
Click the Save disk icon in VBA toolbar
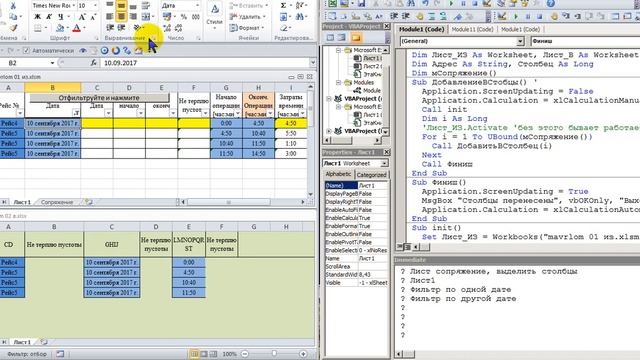(x=361, y=4)
